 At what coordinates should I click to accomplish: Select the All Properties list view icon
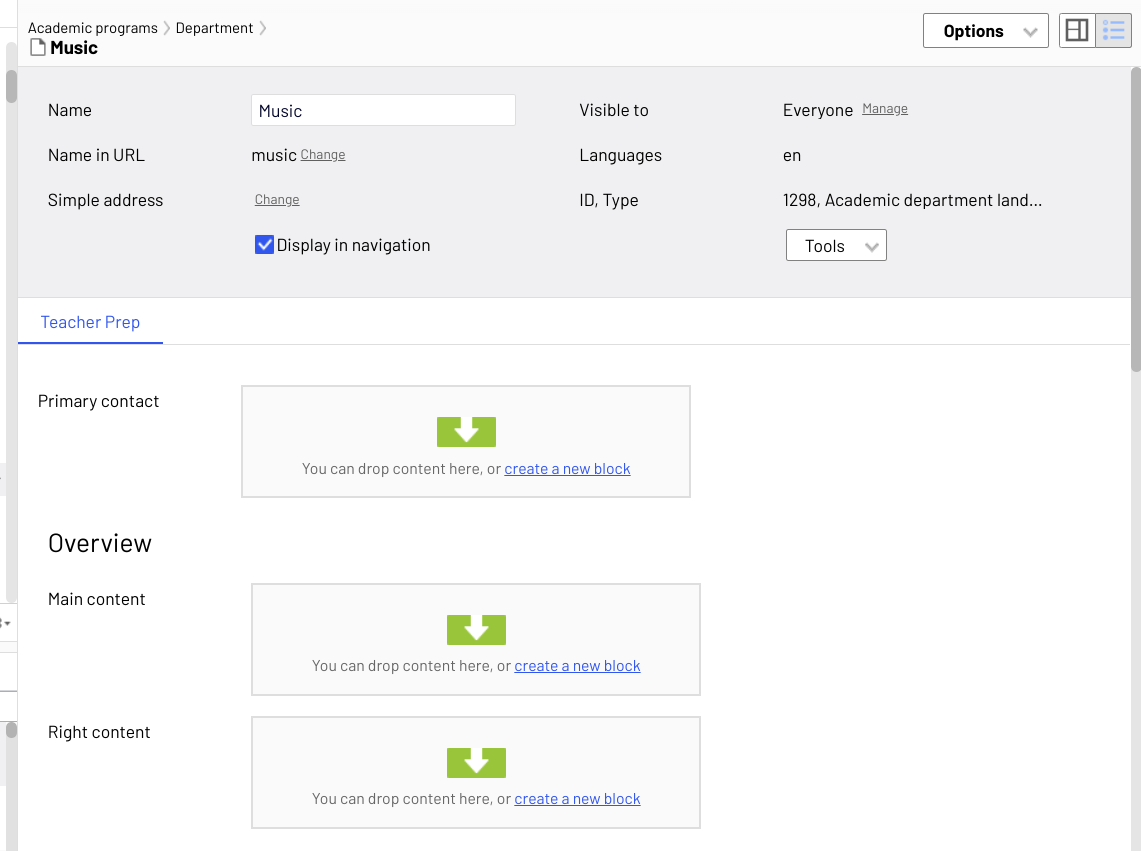(1114, 31)
